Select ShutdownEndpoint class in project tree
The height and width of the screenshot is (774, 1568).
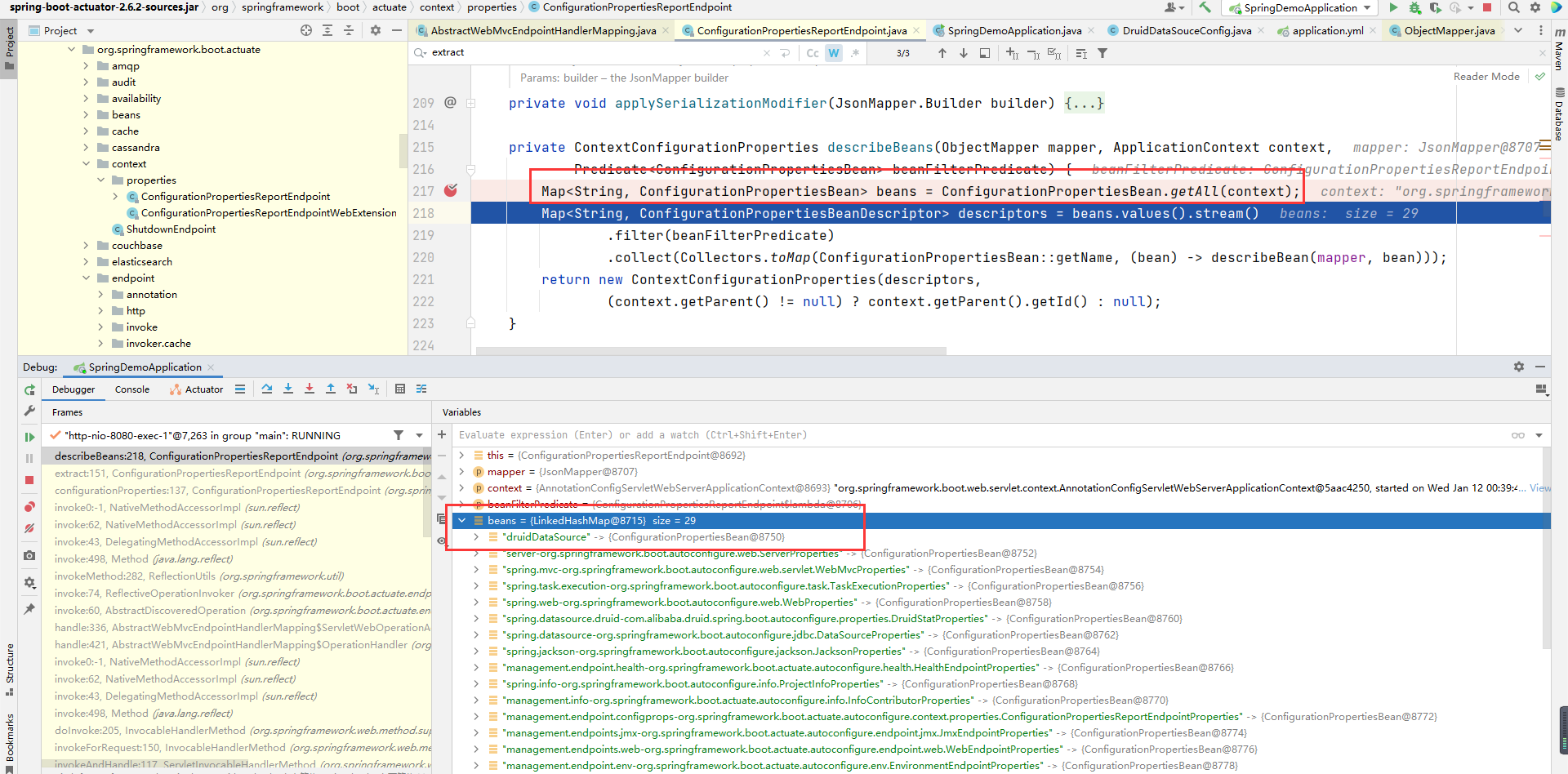click(x=171, y=229)
